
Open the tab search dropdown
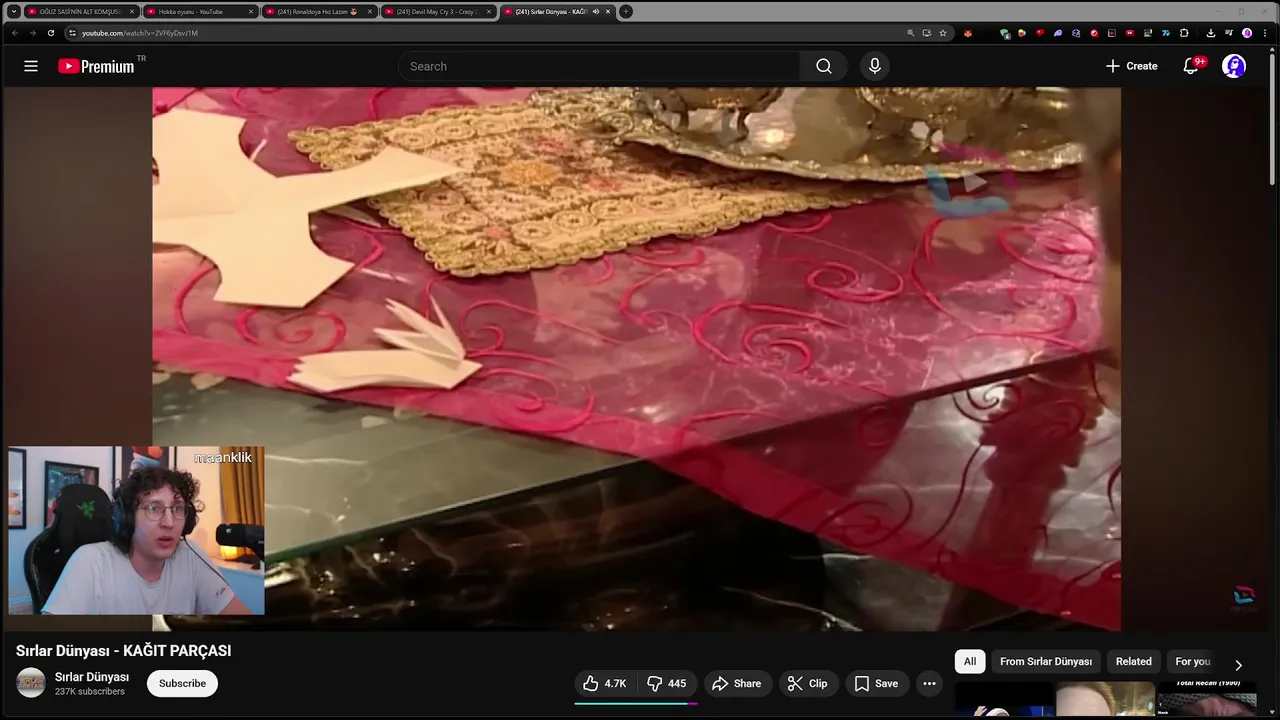click(x=13, y=12)
